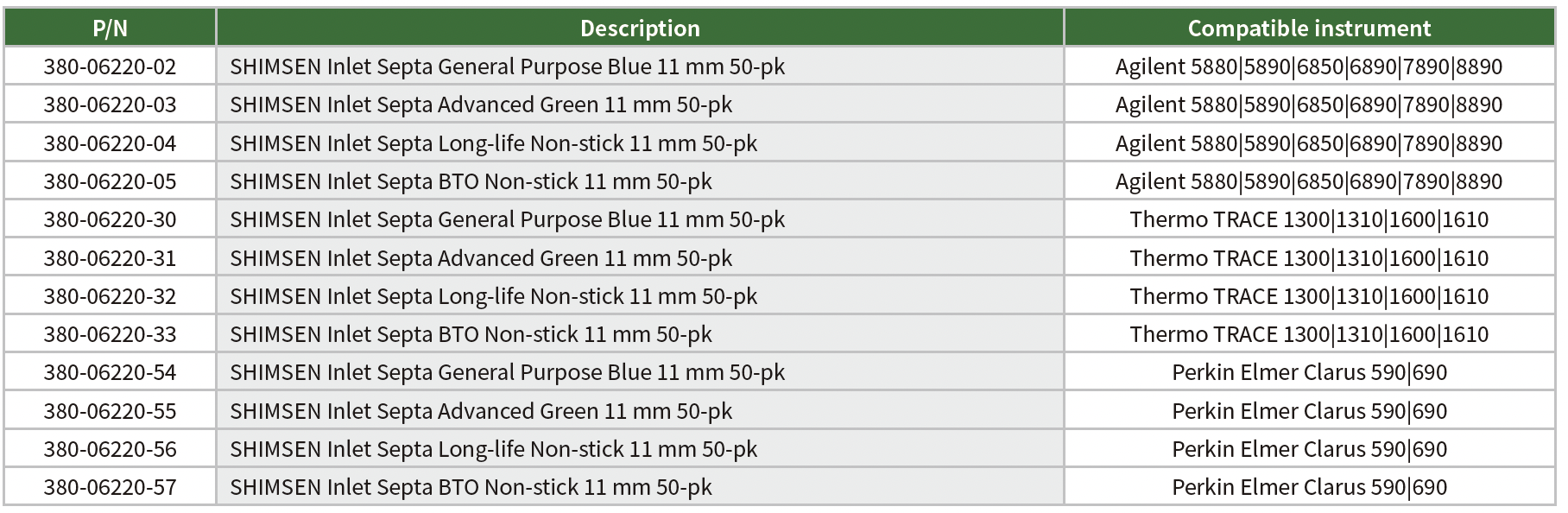The height and width of the screenshot is (513, 1568).
Task: Select part number 380-06220-55
Action: click(x=110, y=411)
